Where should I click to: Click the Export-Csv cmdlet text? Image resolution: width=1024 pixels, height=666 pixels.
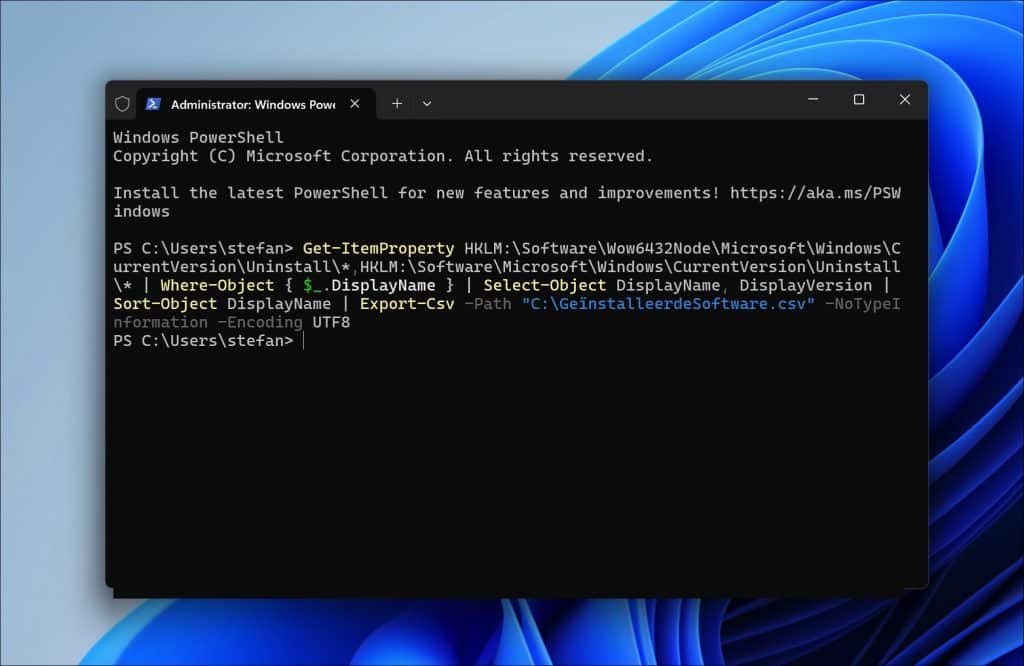pyautogui.click(x=407, y=304)
